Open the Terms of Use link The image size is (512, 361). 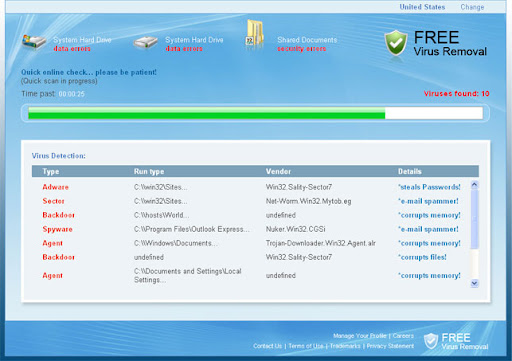pos(306,346)
